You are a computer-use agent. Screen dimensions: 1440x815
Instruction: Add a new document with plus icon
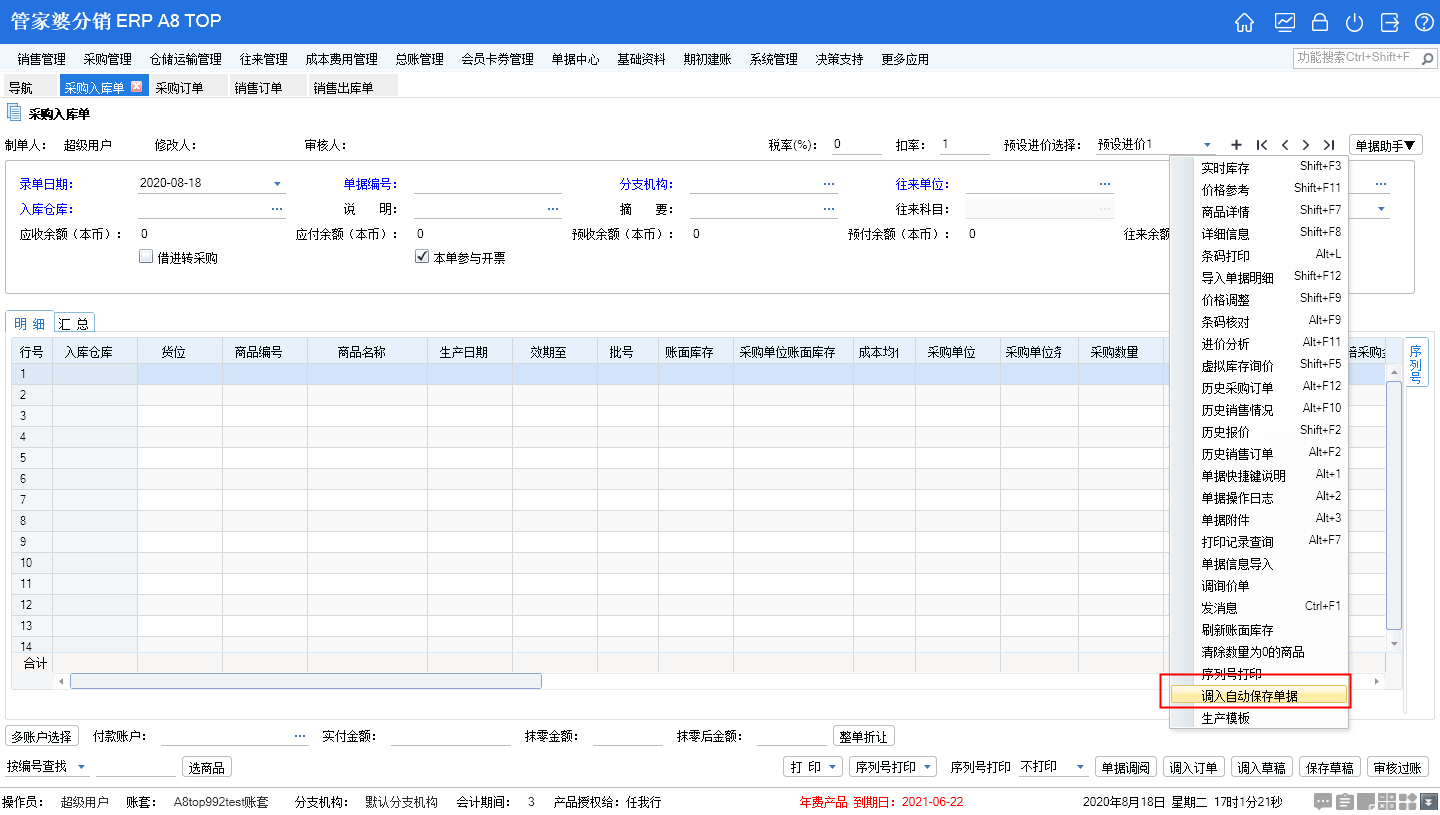(x=1236, y=145)
